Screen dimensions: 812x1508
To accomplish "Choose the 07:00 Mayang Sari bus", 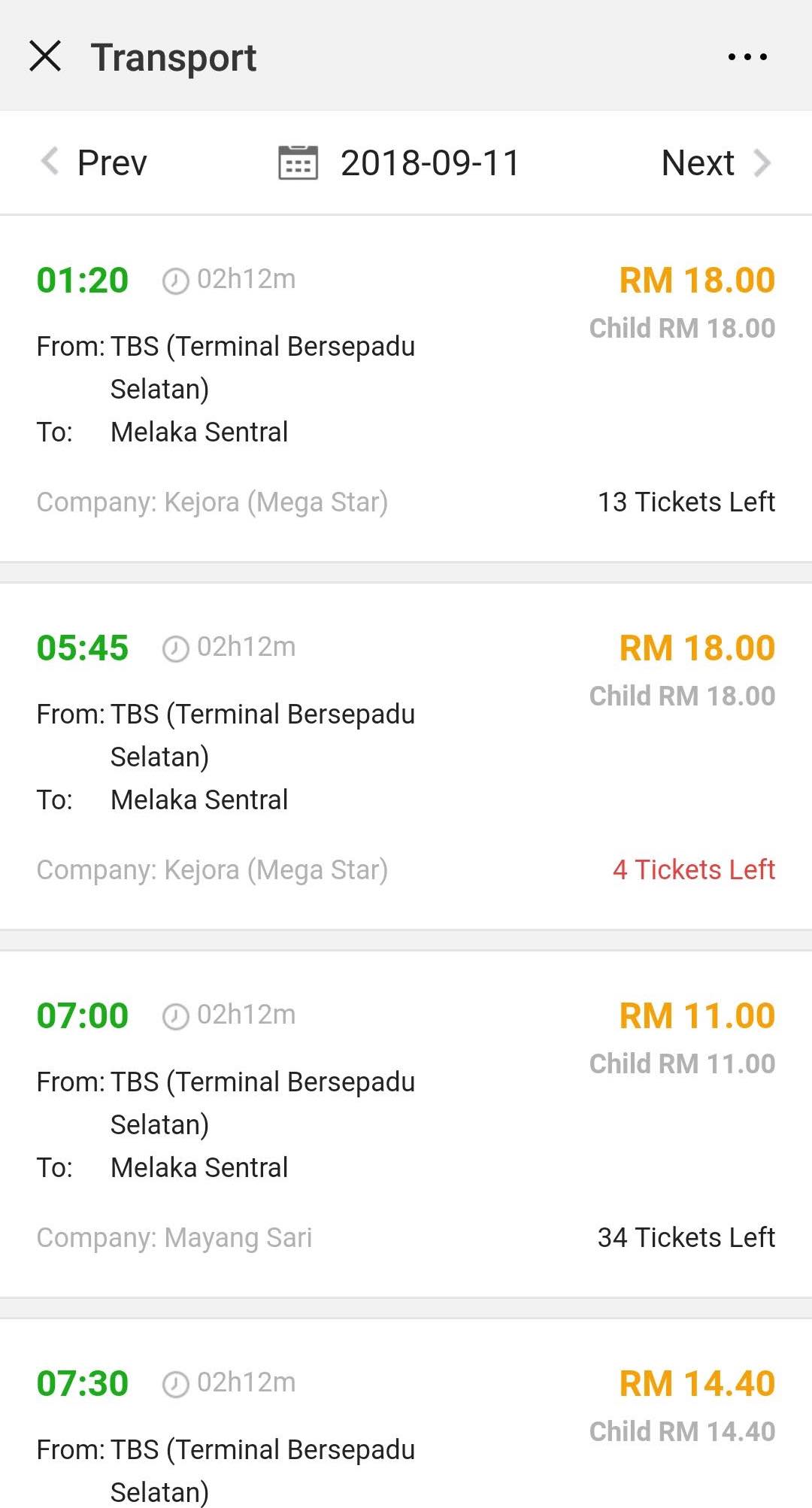I will [83, 1016].
